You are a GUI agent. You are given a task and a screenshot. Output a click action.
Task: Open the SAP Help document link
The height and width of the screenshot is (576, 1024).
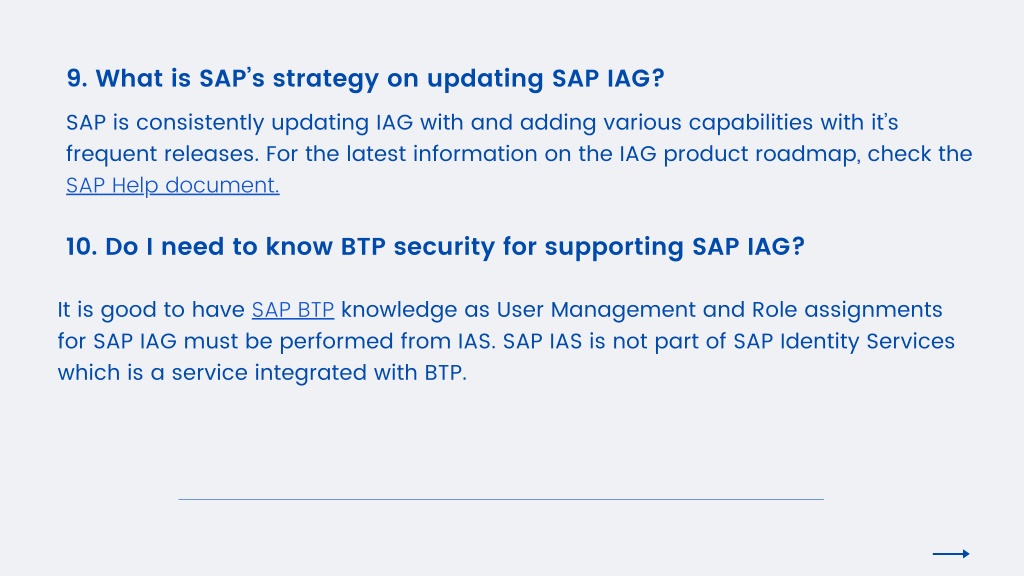172,185
